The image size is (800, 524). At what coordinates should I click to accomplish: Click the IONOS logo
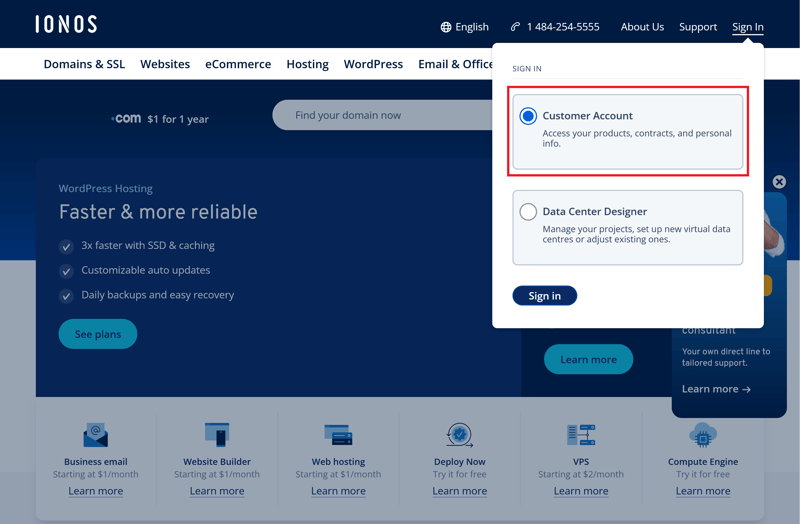pyautogui.click(x=66, y=25)
